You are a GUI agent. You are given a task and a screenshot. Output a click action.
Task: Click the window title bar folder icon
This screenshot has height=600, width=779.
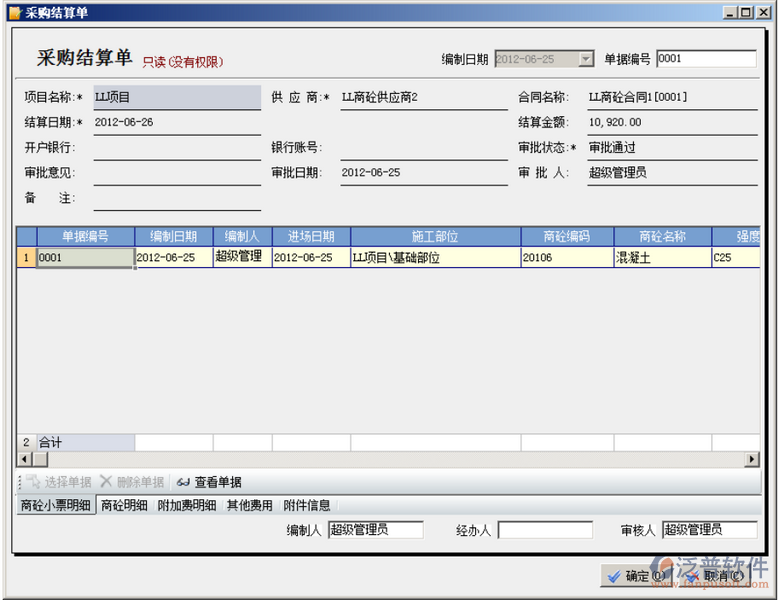pyautogui.click(x=14, y=12)
